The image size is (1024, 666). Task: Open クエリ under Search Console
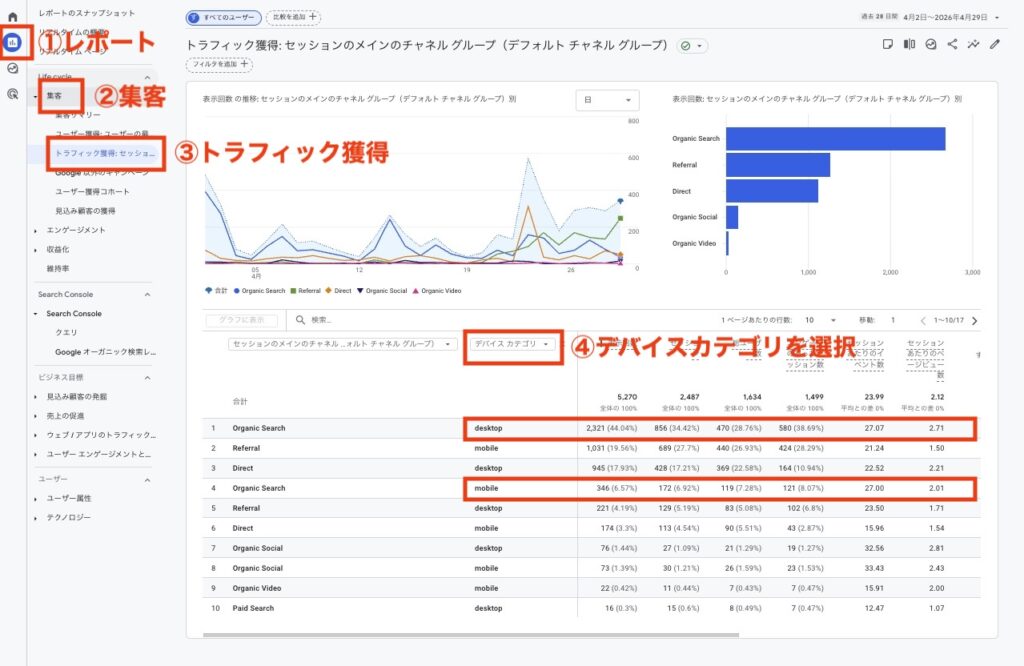click(66, 332)
